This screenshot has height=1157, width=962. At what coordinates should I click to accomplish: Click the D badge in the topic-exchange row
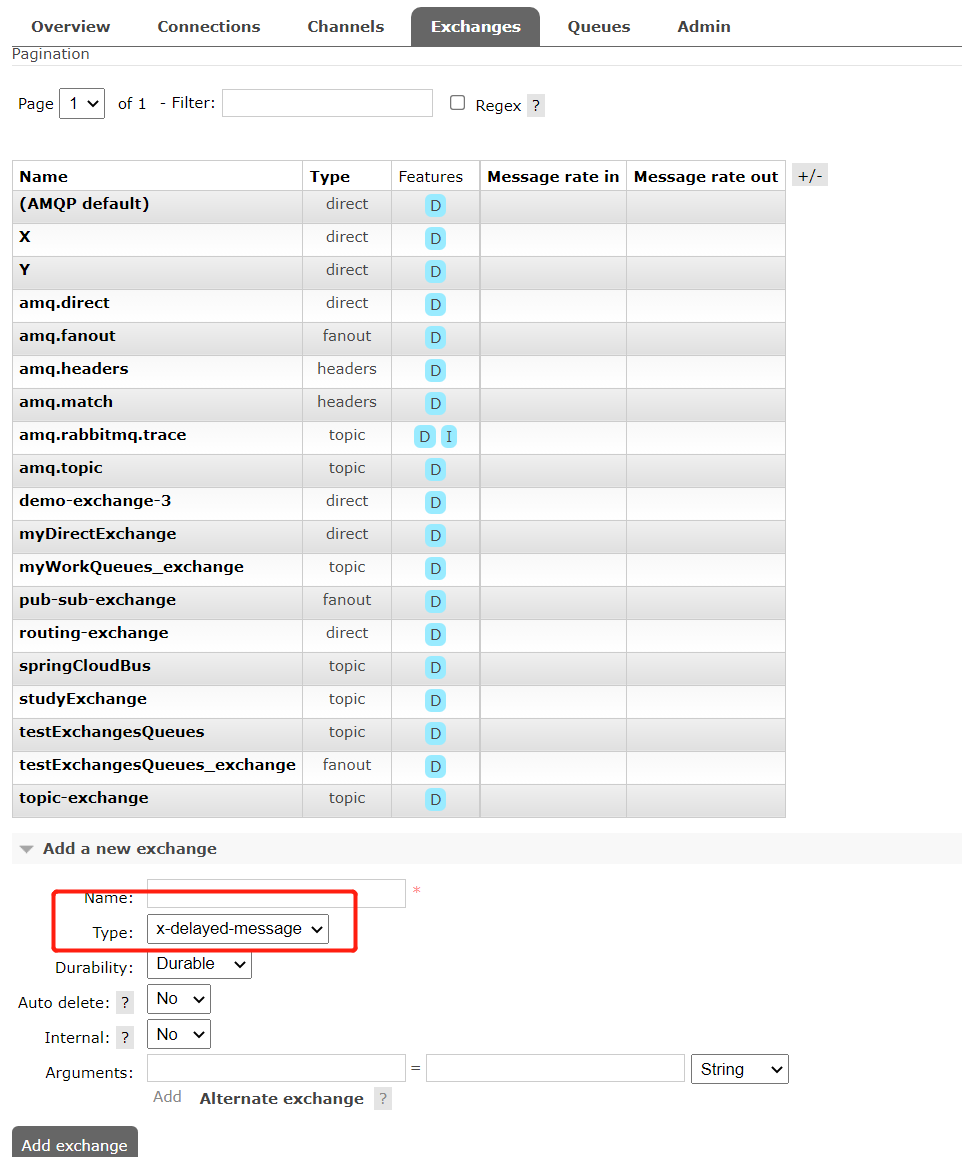coord(435,800)
